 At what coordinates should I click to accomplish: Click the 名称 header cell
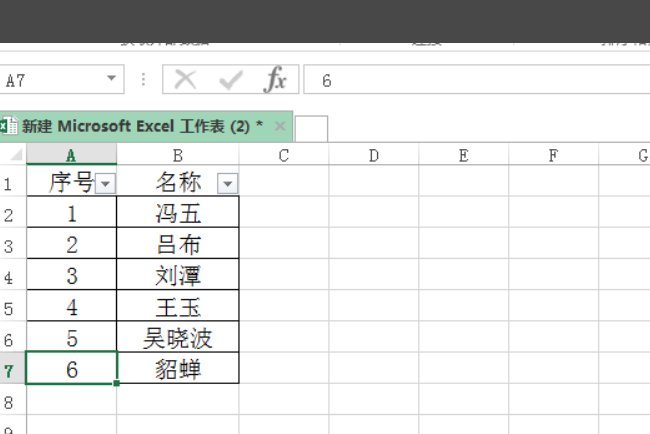pyautogui.click(x=178, y=181)
